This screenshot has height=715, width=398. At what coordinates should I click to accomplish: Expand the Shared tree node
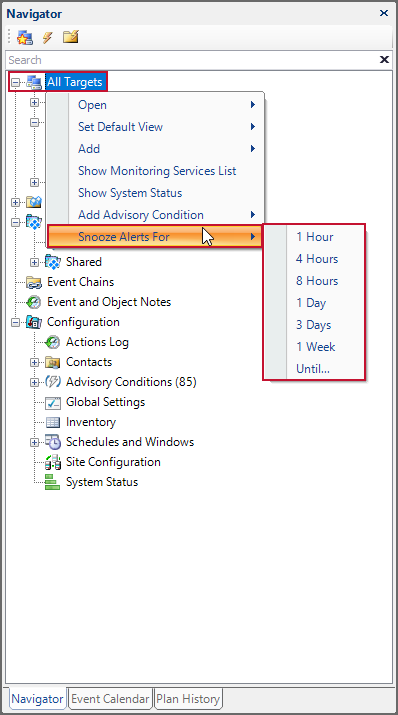click(x=35, y=262)
